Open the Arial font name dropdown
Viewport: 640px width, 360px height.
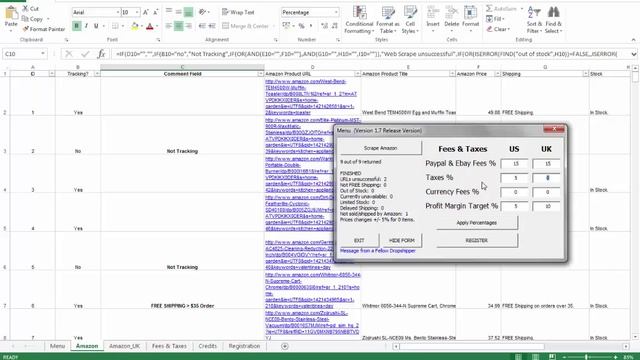pyautogui.click(x=118, y=13)
